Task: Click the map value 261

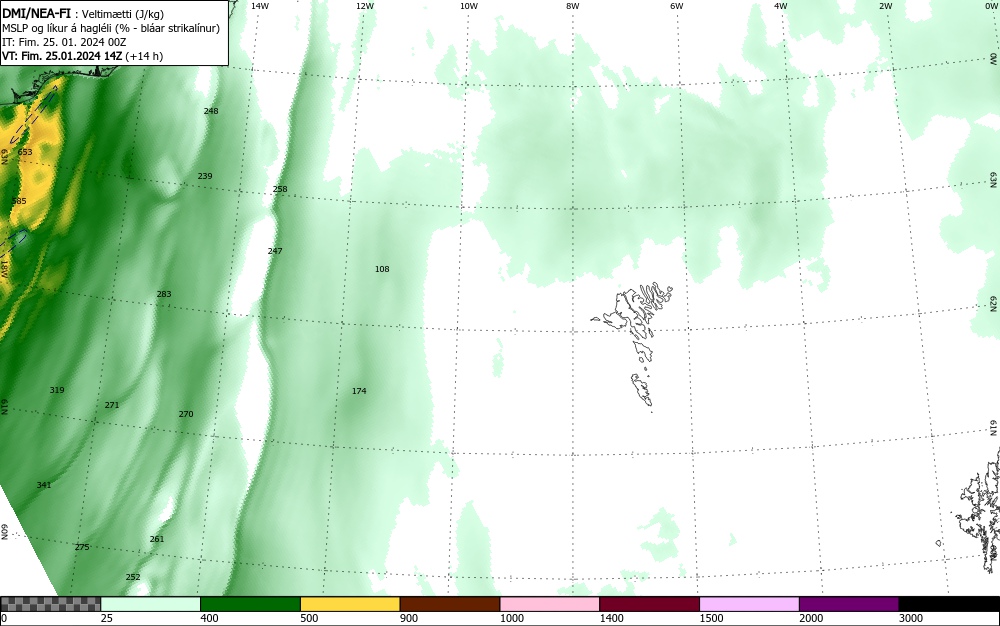Action: 157,539
